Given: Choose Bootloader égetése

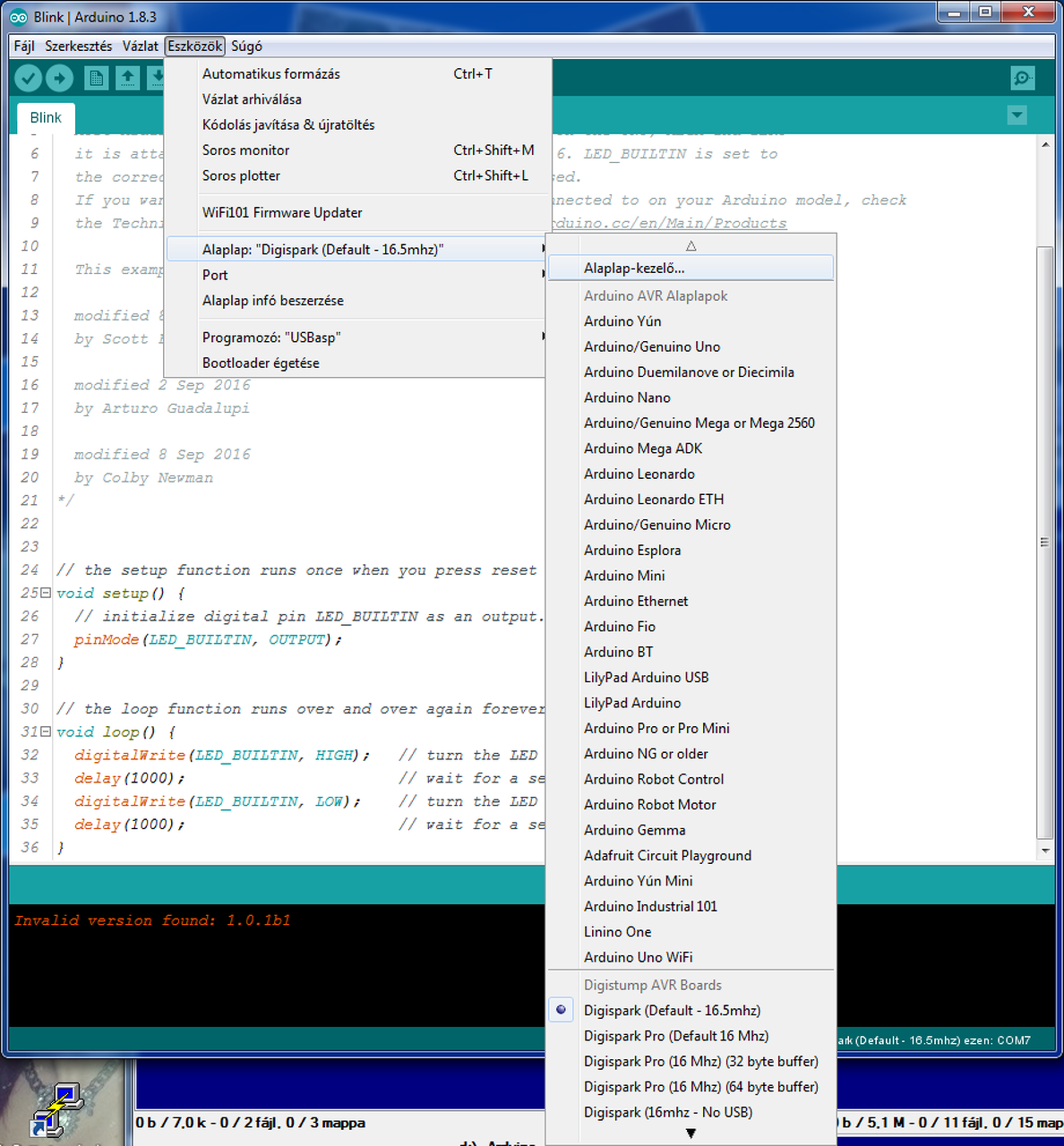Looking at the screenshot, I should point(356,363).
